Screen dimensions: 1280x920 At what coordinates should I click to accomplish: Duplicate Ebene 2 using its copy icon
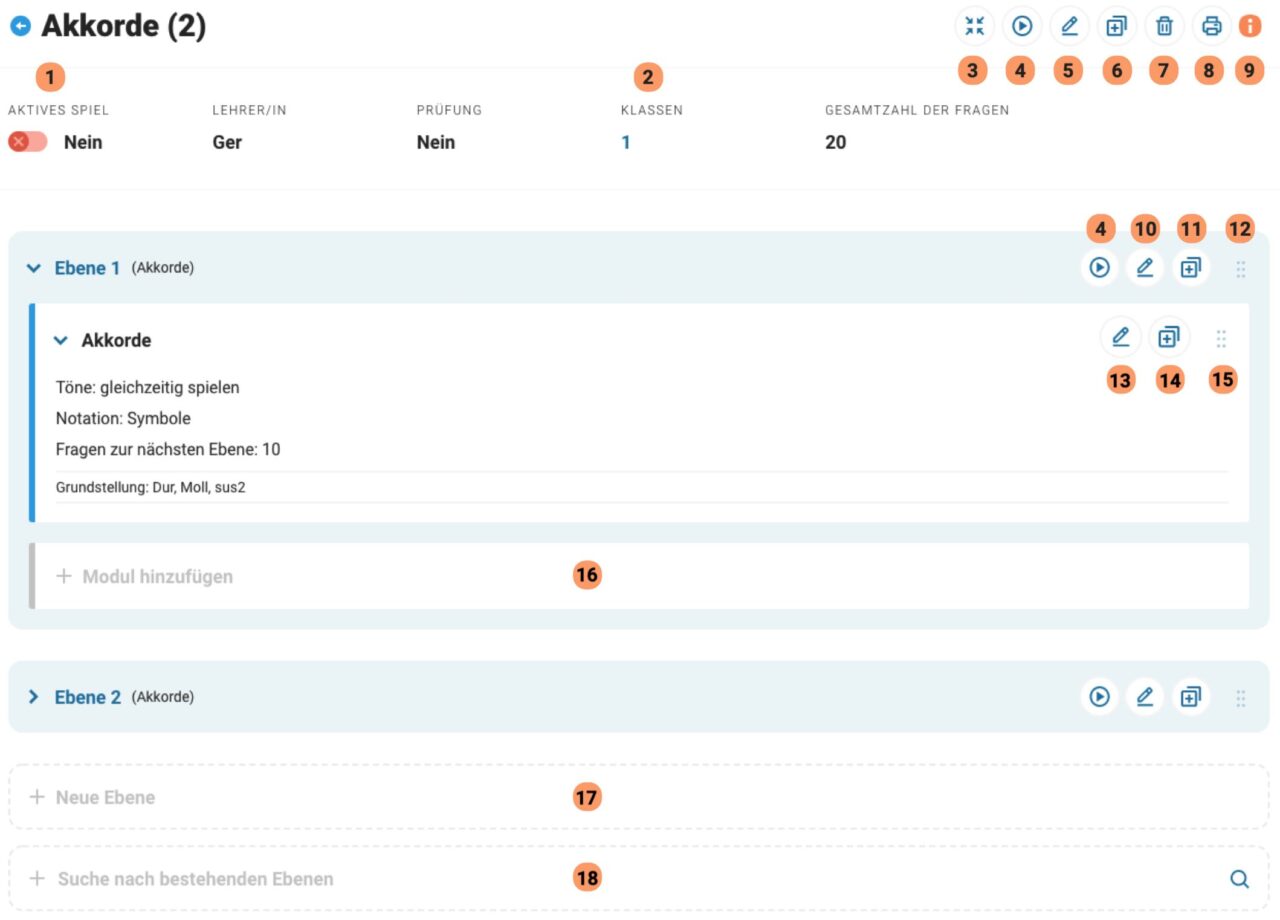pos(1190,697)
